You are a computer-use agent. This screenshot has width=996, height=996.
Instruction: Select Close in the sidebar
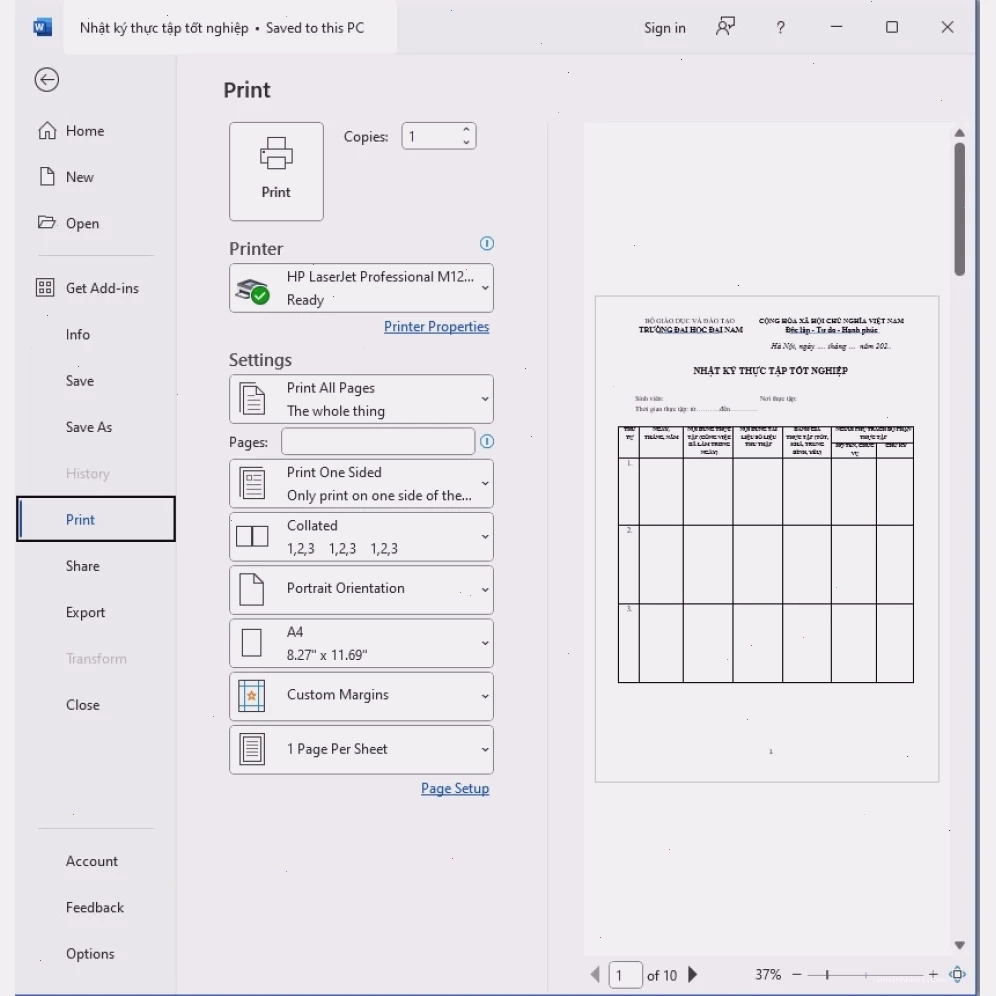95,705
